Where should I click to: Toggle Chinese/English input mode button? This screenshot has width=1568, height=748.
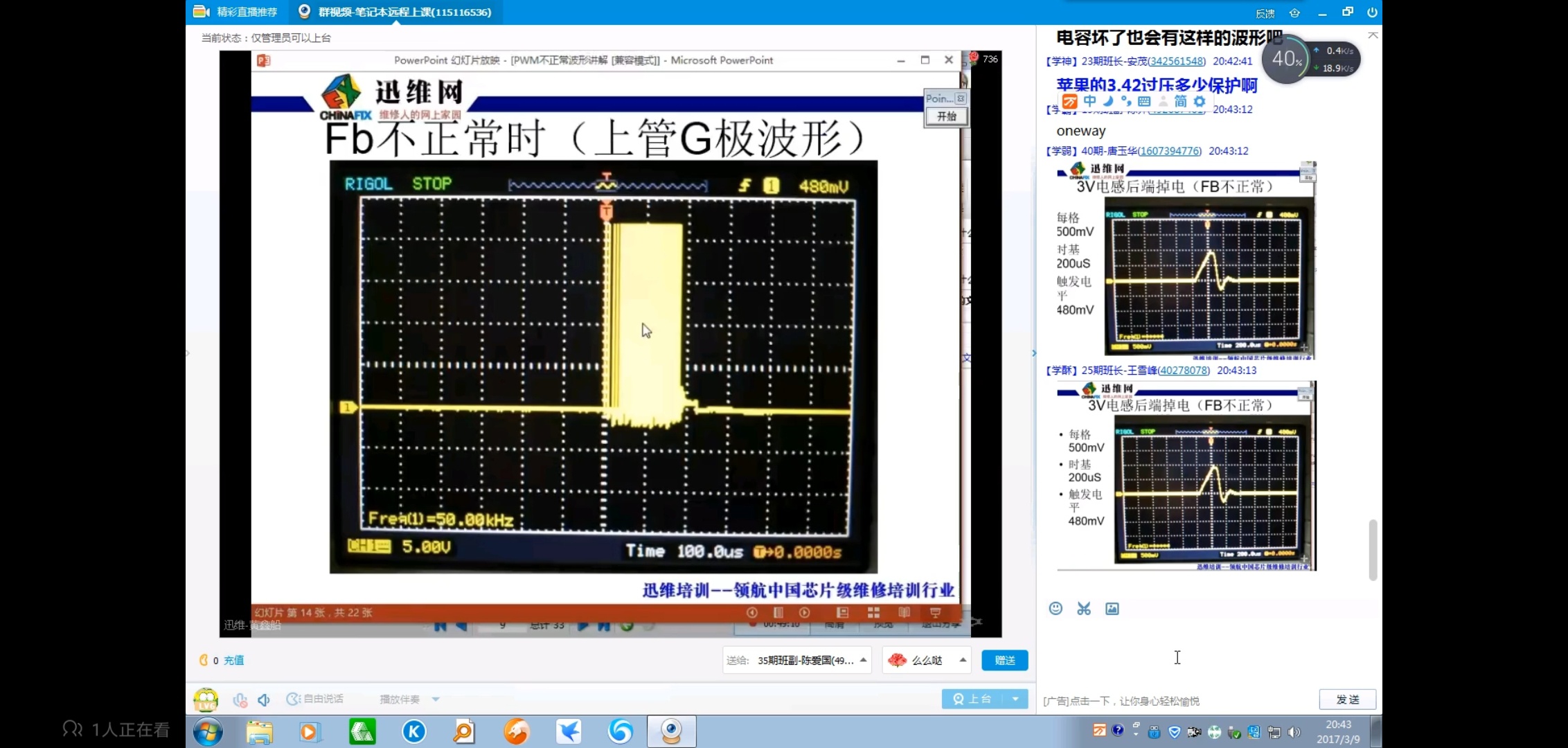1090,102
